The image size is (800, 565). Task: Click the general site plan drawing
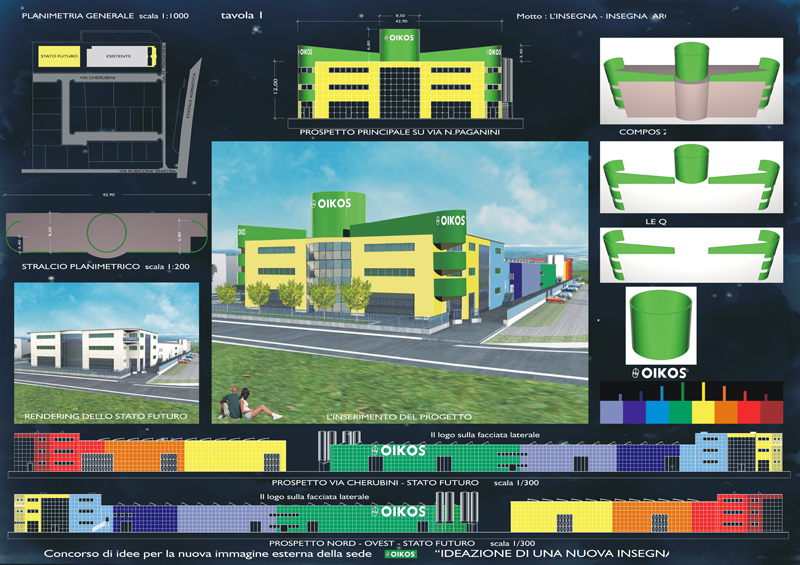click(x=111, y=102)
